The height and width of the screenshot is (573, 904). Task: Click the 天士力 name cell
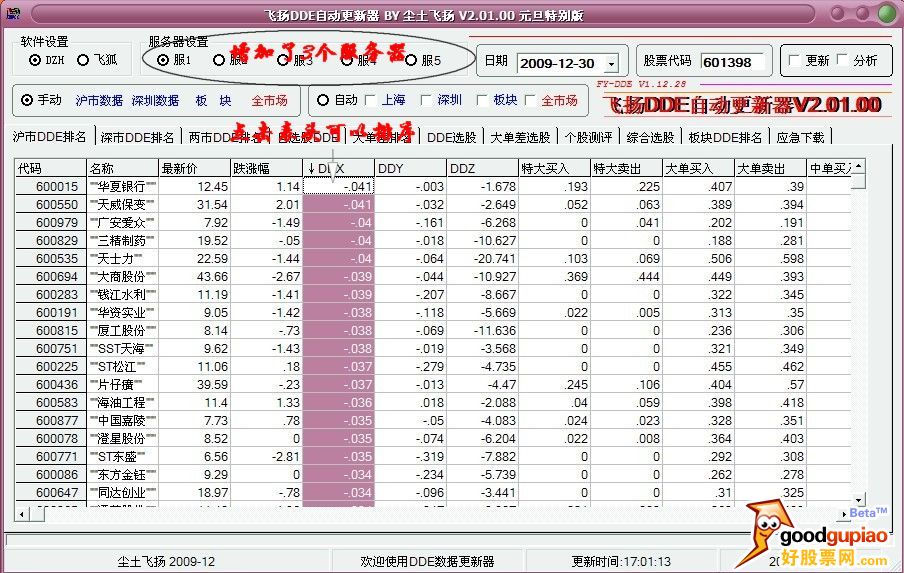(122, 259)
